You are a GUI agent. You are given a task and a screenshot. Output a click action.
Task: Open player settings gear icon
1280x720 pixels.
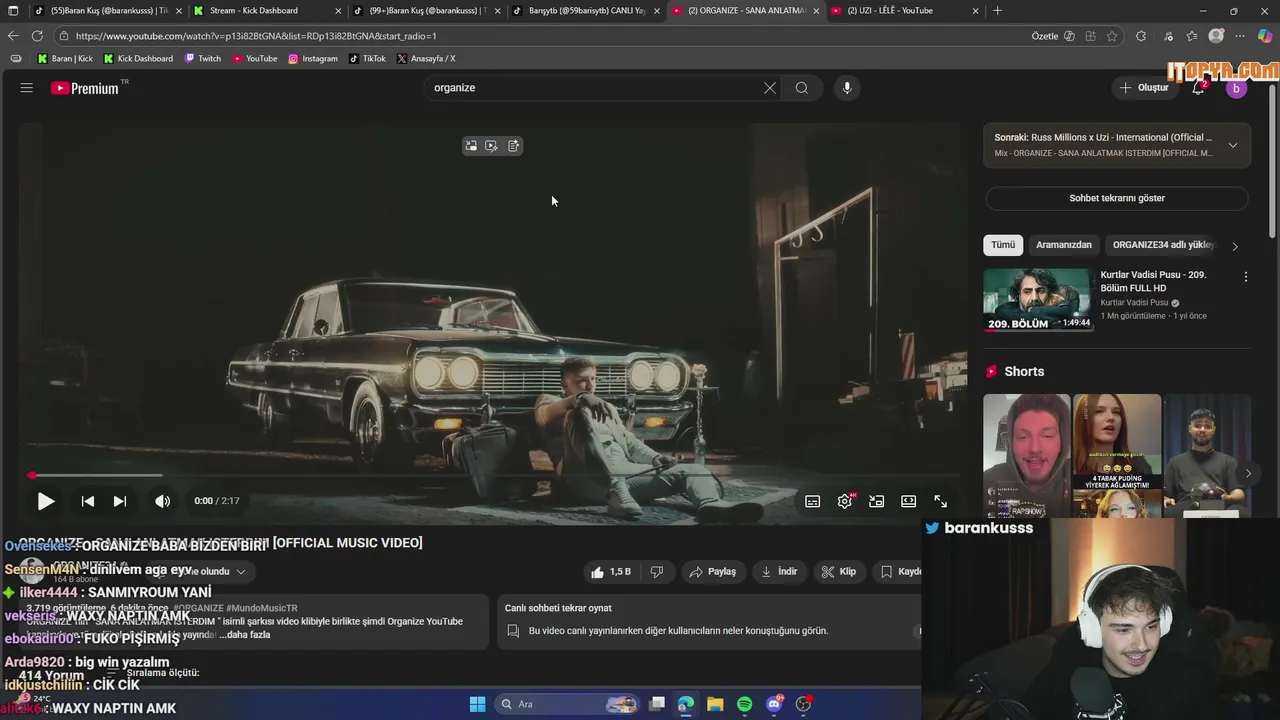[x=845, y=501]
